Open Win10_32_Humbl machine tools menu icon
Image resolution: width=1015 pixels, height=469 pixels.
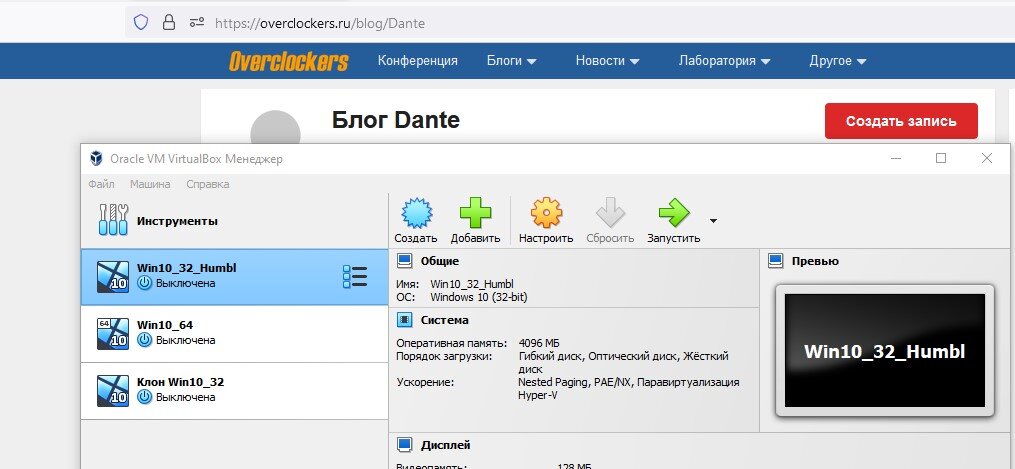click(x=355, y=277)
